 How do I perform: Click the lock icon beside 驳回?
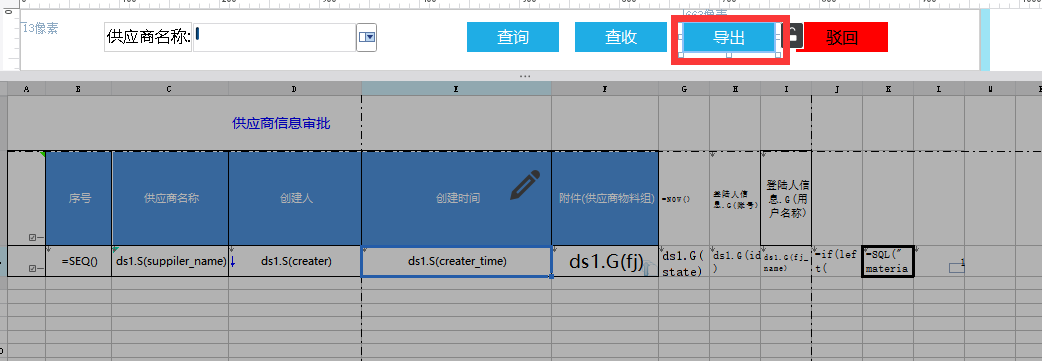tap(793, 35)
